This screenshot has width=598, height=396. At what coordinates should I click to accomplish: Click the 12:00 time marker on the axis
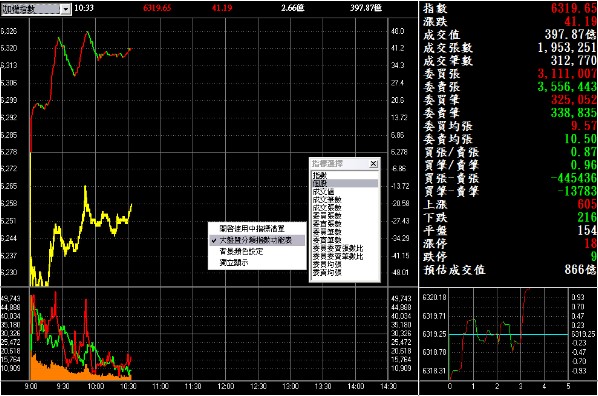(x=225, y=386)
